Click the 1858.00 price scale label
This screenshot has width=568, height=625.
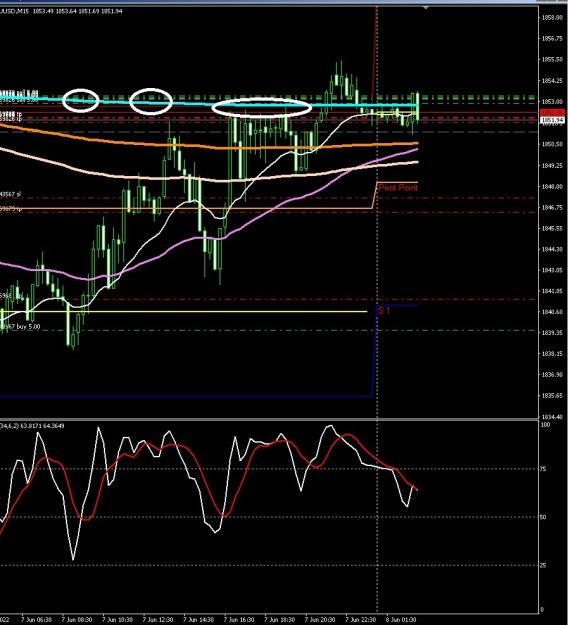[553, 18]
